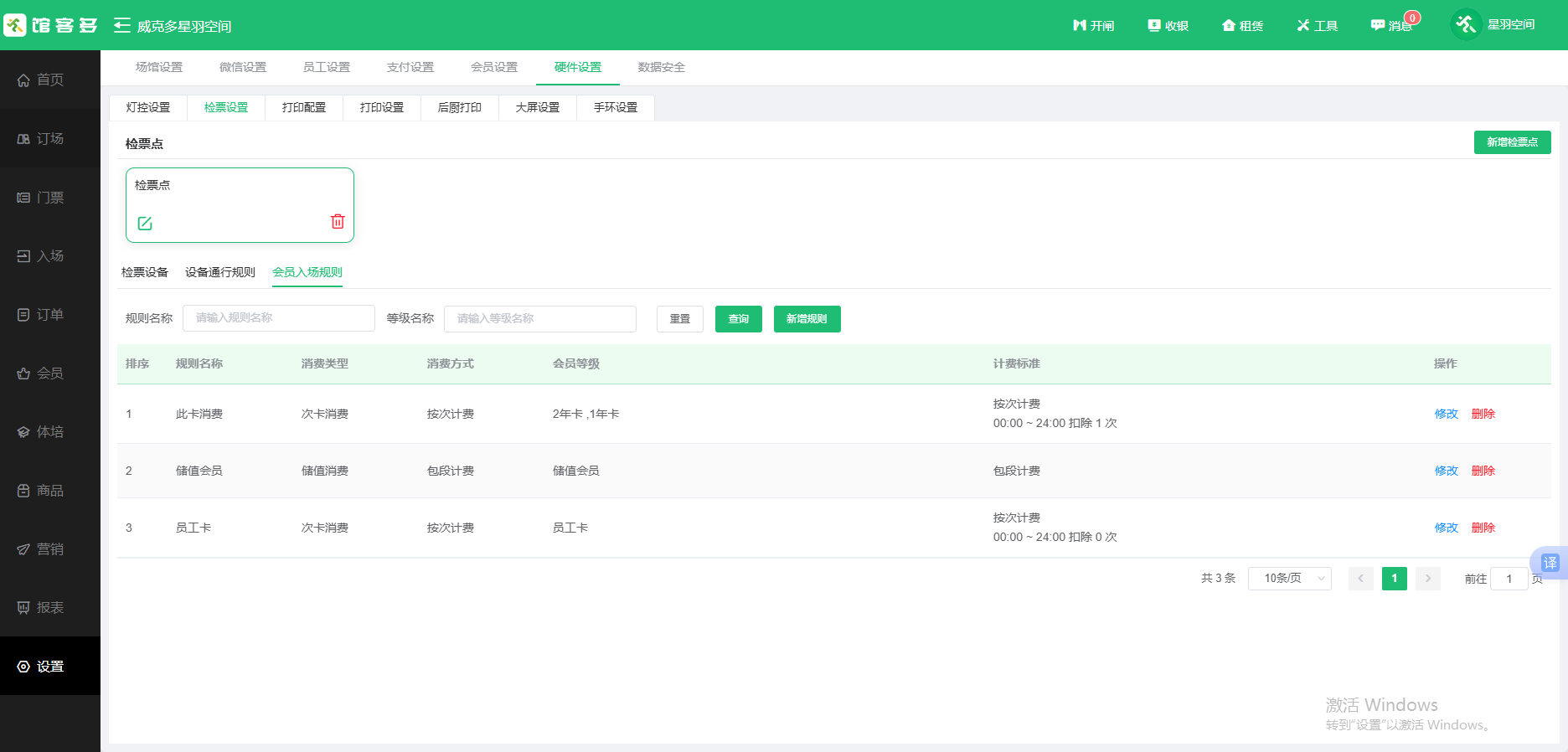Click the floating translate 译 icon
Image resolution: width=1568 pixels, height=752 pixels.
point(1550,563)
